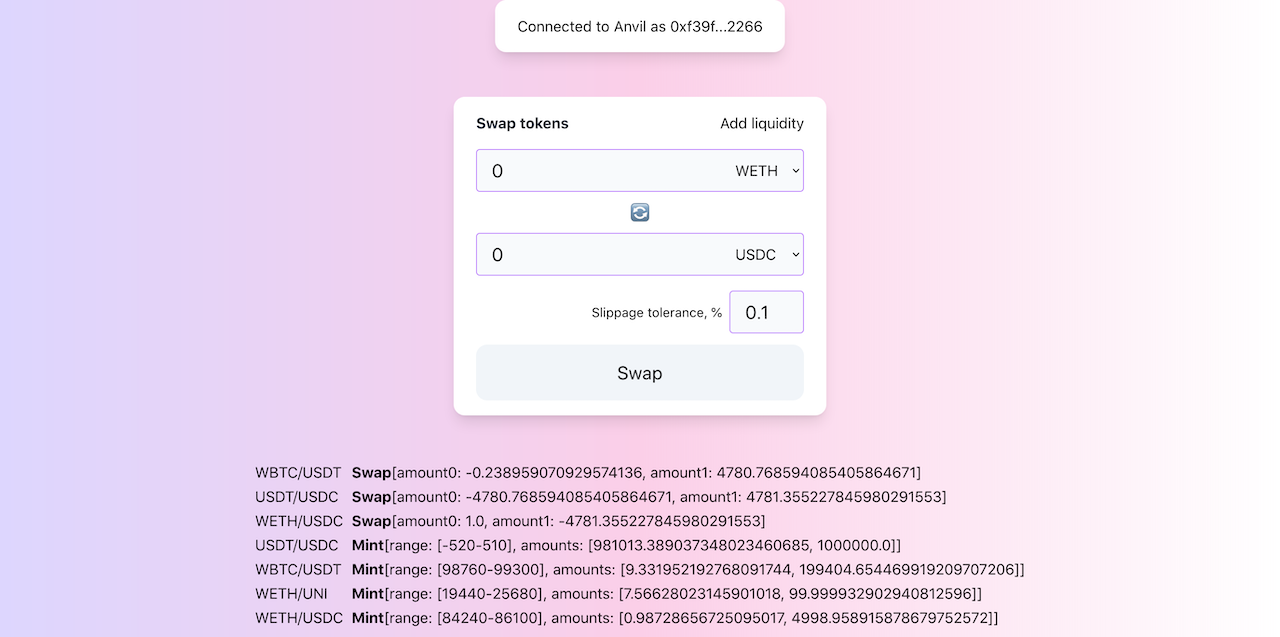The height and width of the screenshot is (637, 1280).
Task: Click the Slippage tolerance label
Action: click(657, 313)
